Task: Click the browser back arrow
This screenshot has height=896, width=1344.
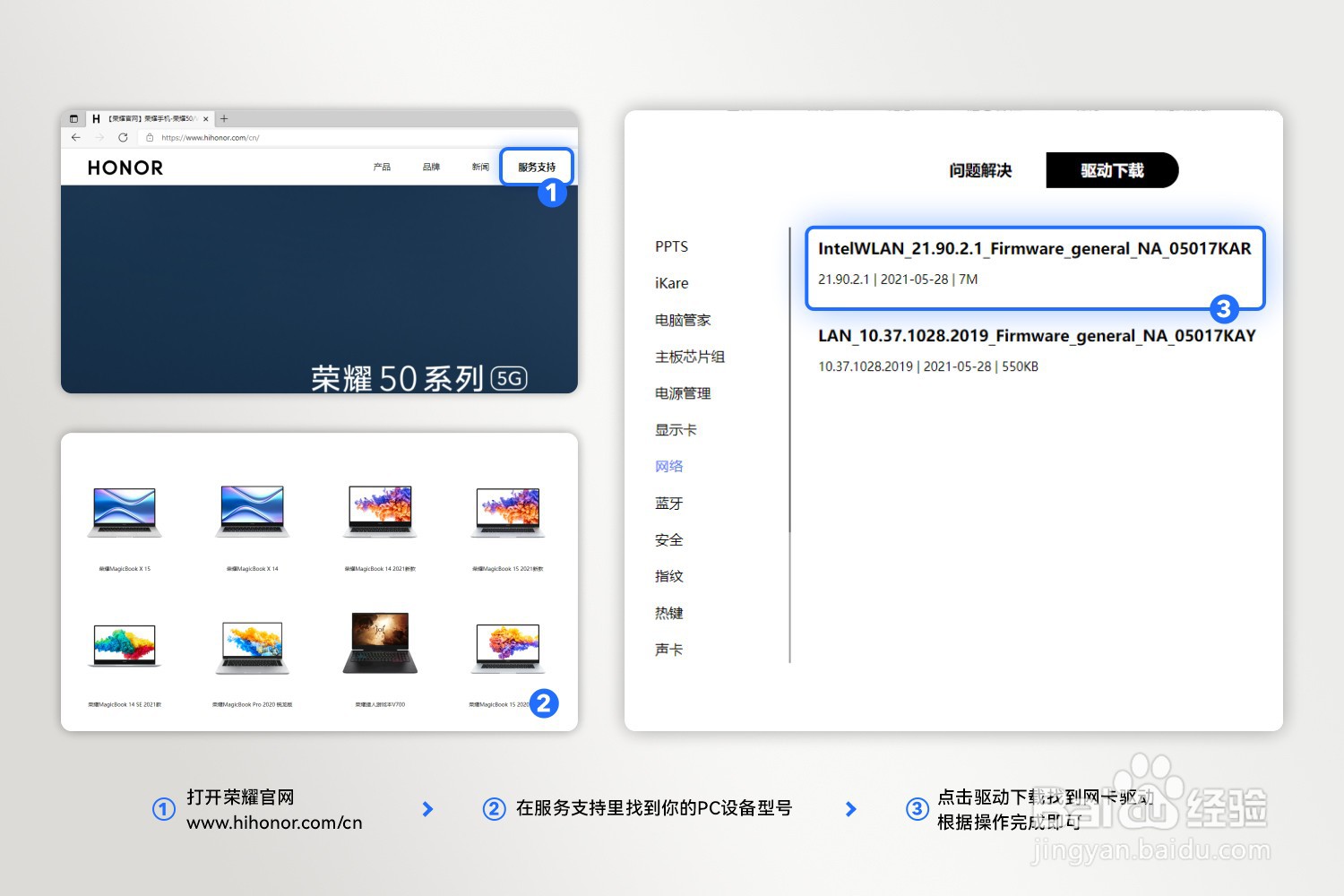Action: (x=76, y=137)
